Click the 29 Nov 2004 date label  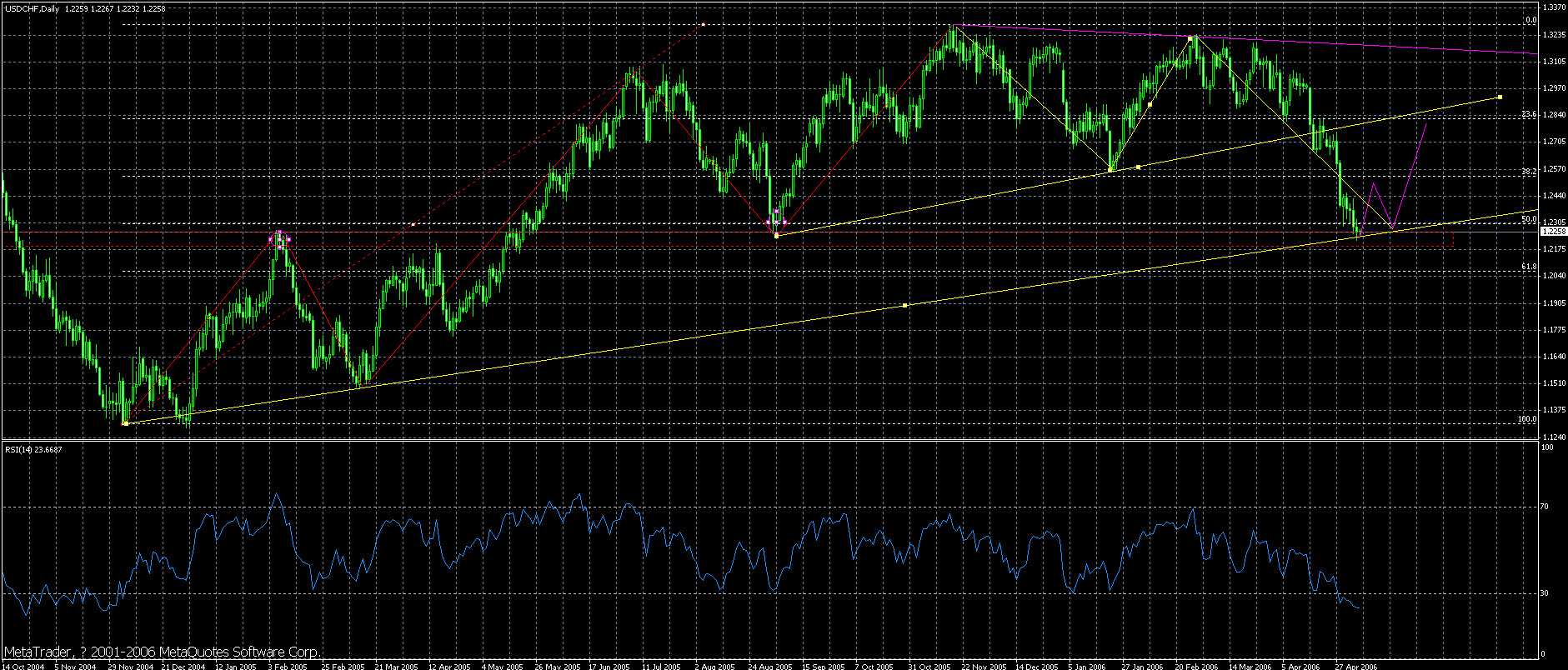tap(130, 666)
